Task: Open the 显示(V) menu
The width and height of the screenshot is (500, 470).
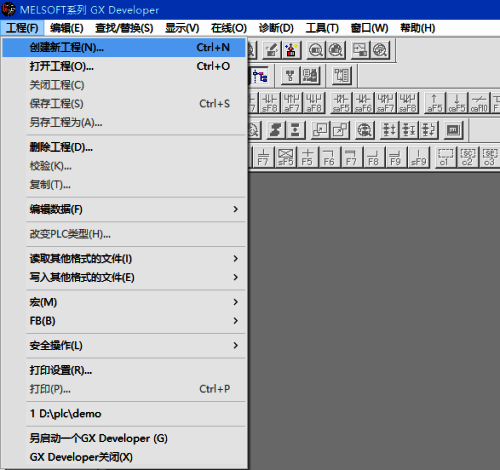Action: pyautogui.click(x=182, y=28)
